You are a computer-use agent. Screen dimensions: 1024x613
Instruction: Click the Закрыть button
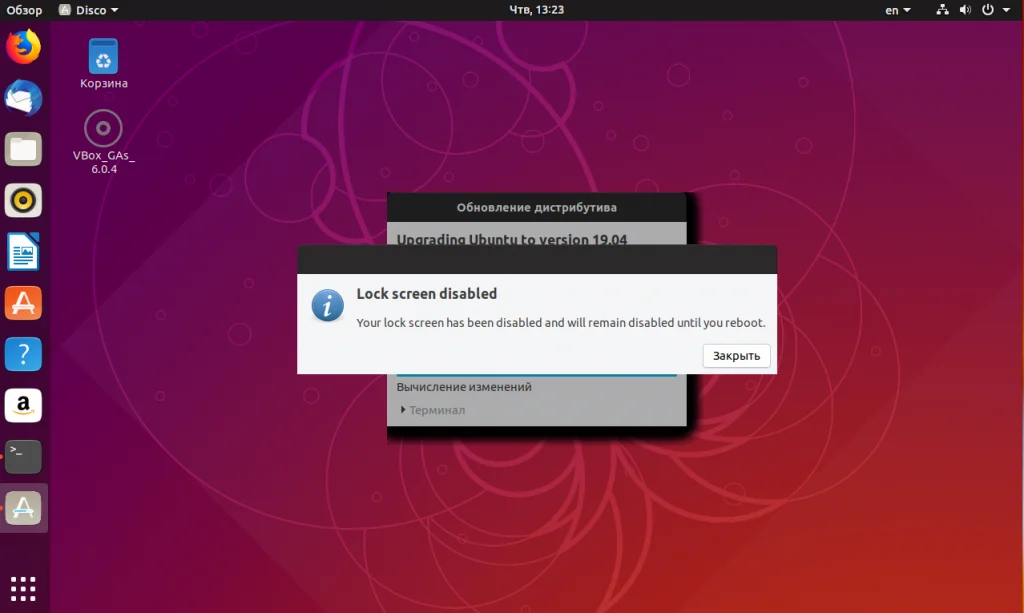coord(736,356)
